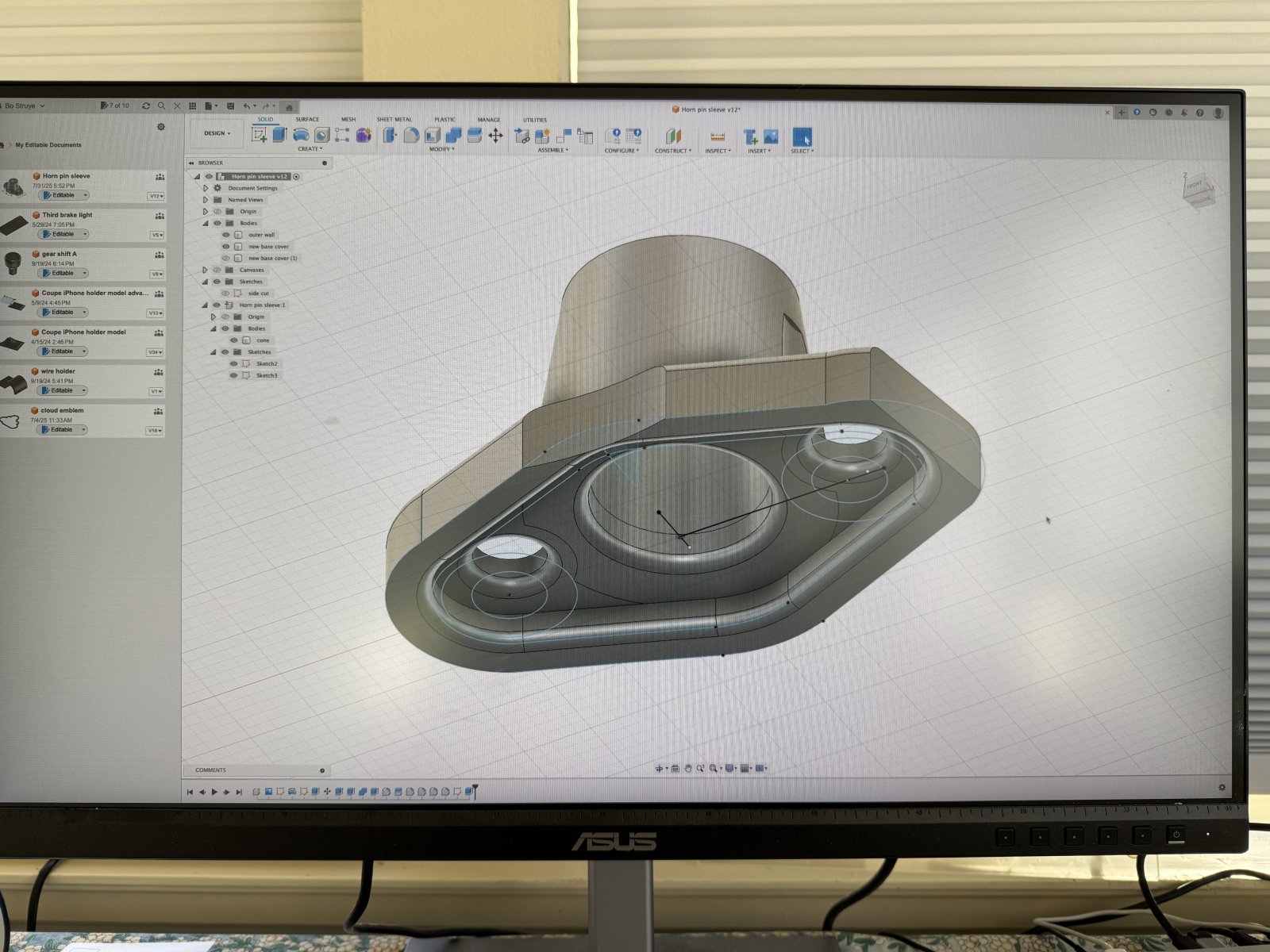This screenshot has height=952, width=1270.
Task: Select the Extrude tool in Create group
Action: 279,135
